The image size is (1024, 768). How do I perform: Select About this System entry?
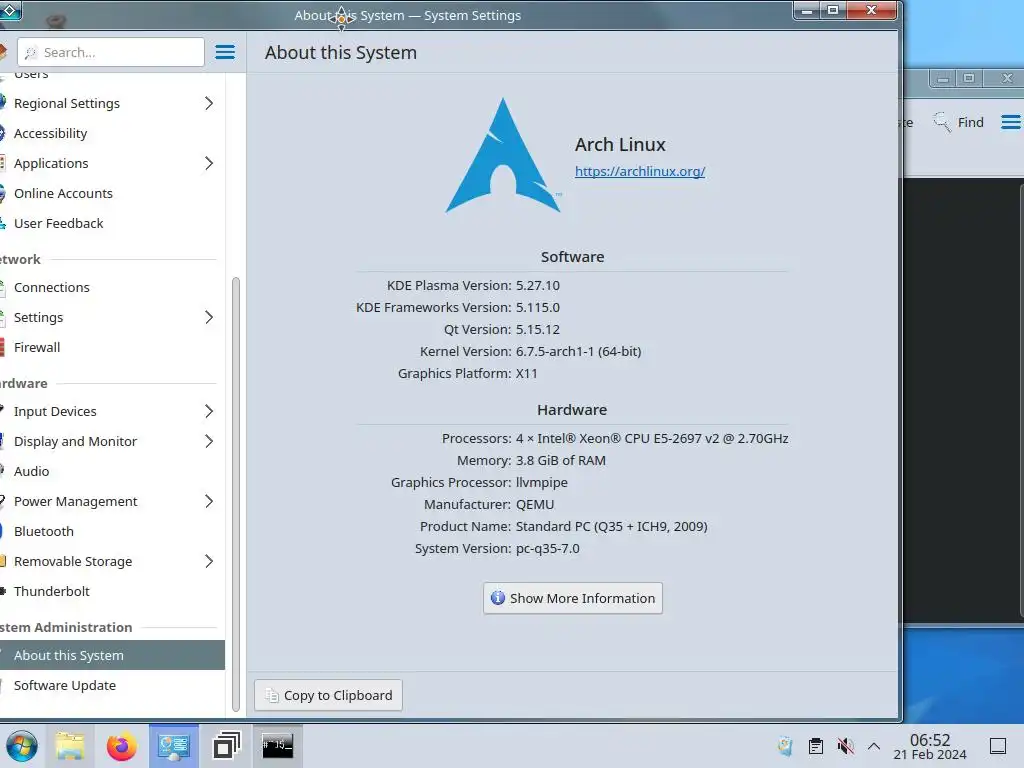tap(111, 656)
